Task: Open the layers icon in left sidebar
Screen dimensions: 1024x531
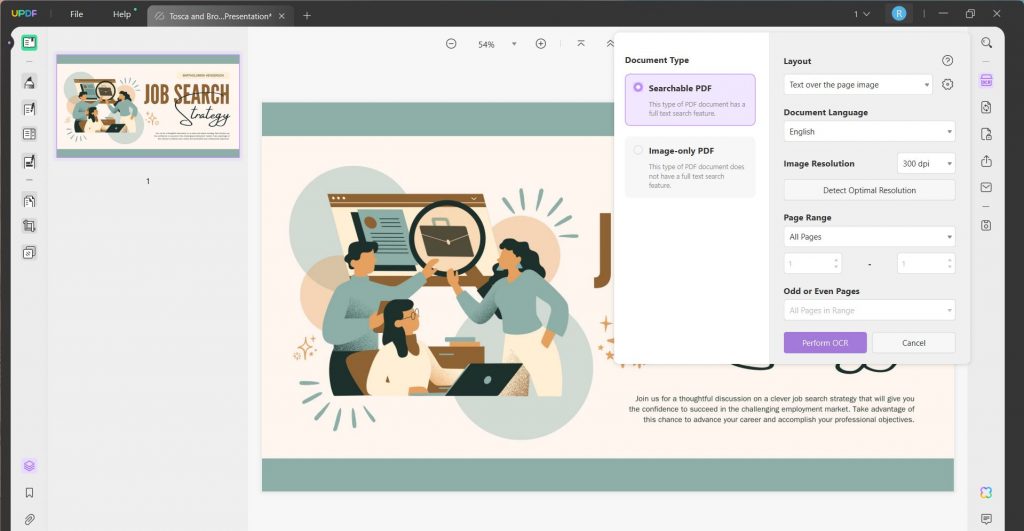Action: pyautogui.click(x=29, y=466)
